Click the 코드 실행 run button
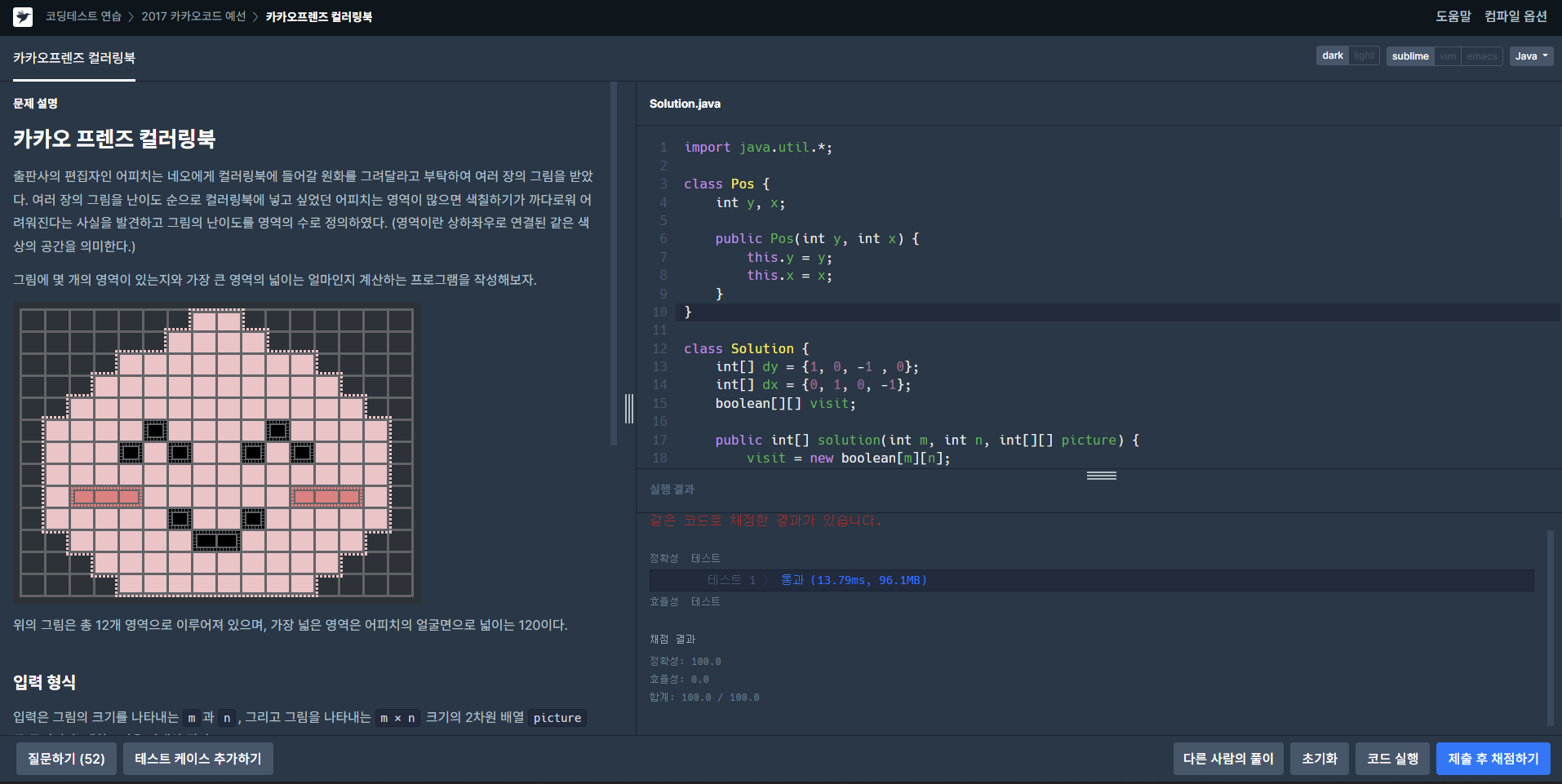1562x784 pixels. (1392, 759)
